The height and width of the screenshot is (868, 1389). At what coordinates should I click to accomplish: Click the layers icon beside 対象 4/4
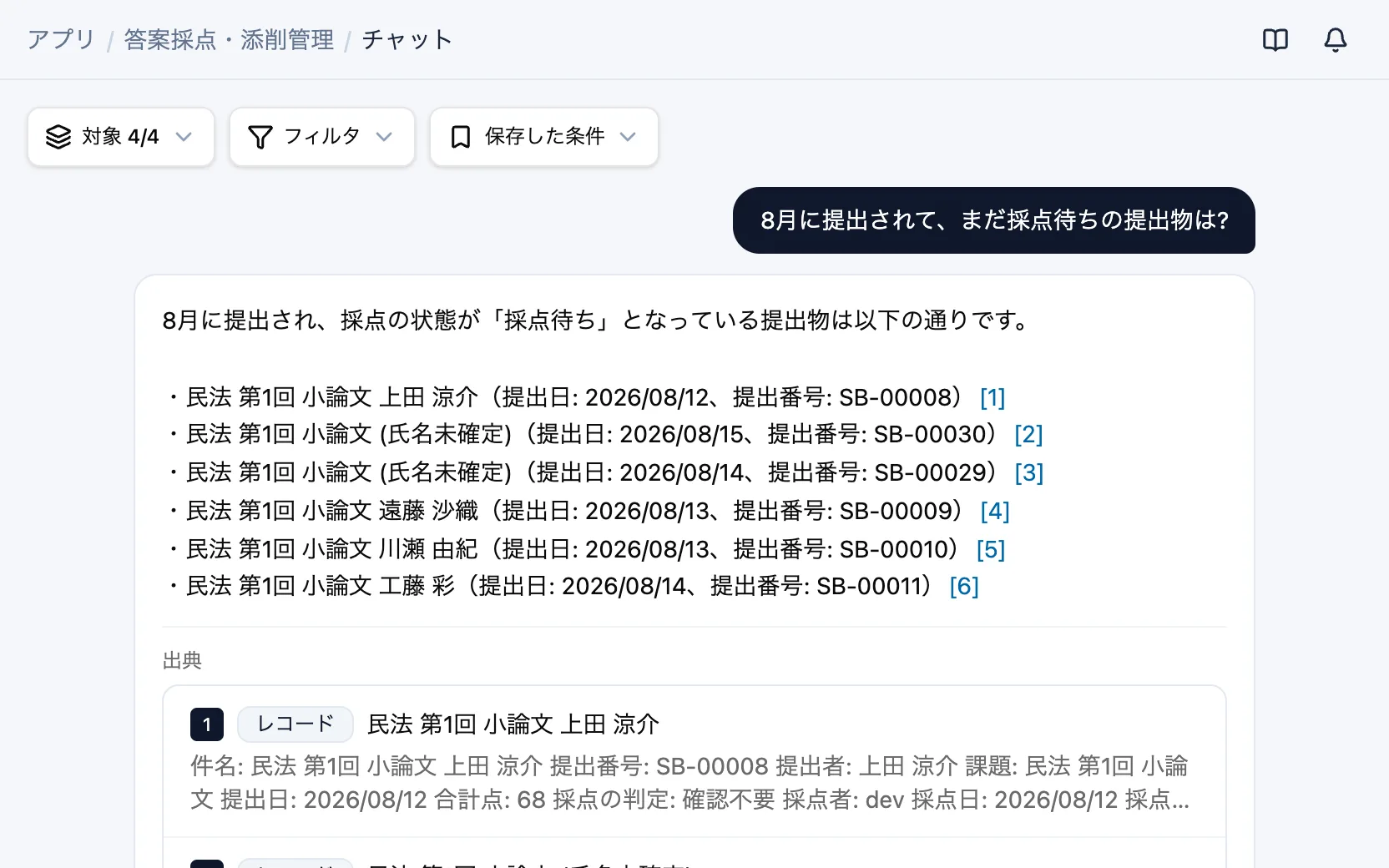point(58,137)
